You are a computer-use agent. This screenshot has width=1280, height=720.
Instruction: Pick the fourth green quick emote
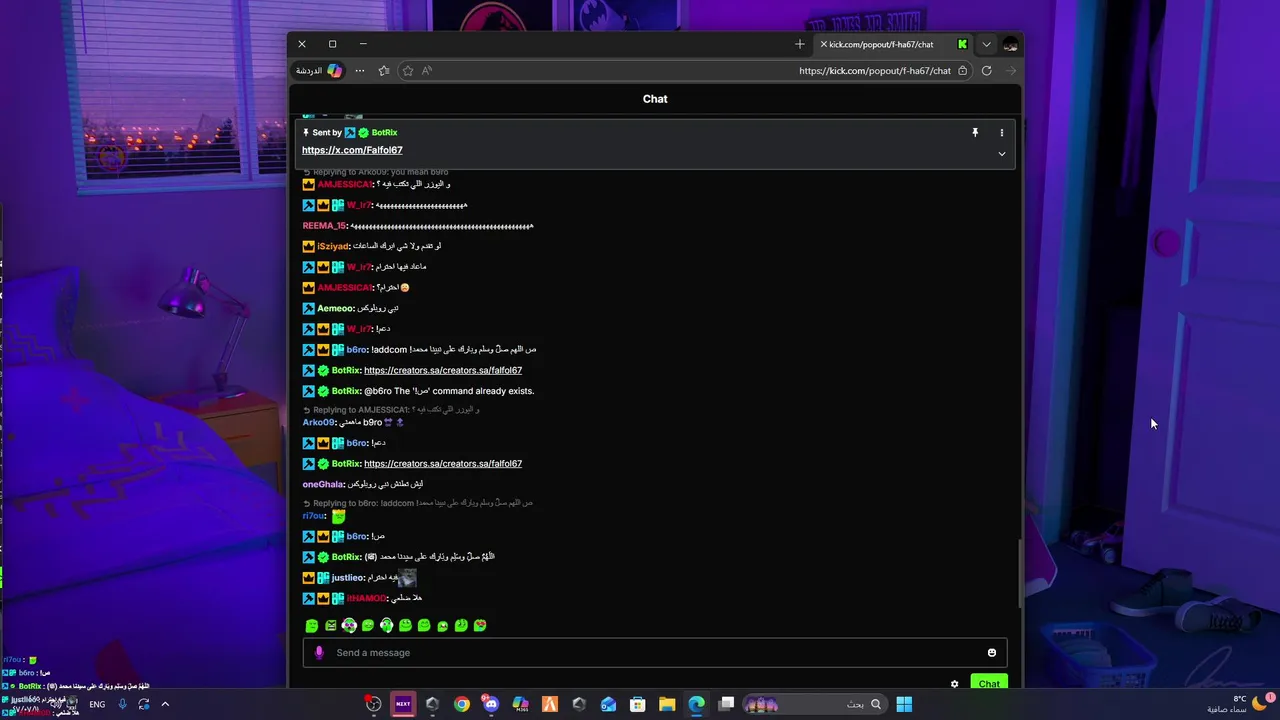368,625
